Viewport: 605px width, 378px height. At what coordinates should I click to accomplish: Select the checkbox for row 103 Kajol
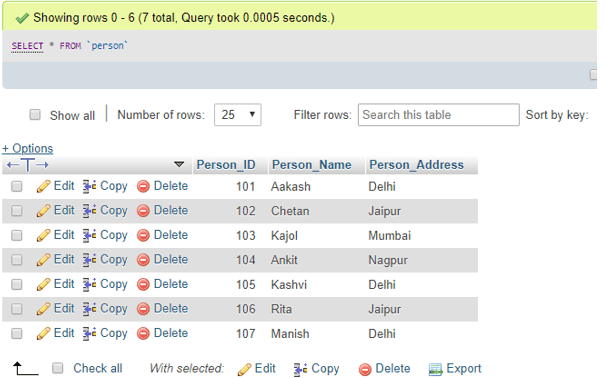click(17, 235)
